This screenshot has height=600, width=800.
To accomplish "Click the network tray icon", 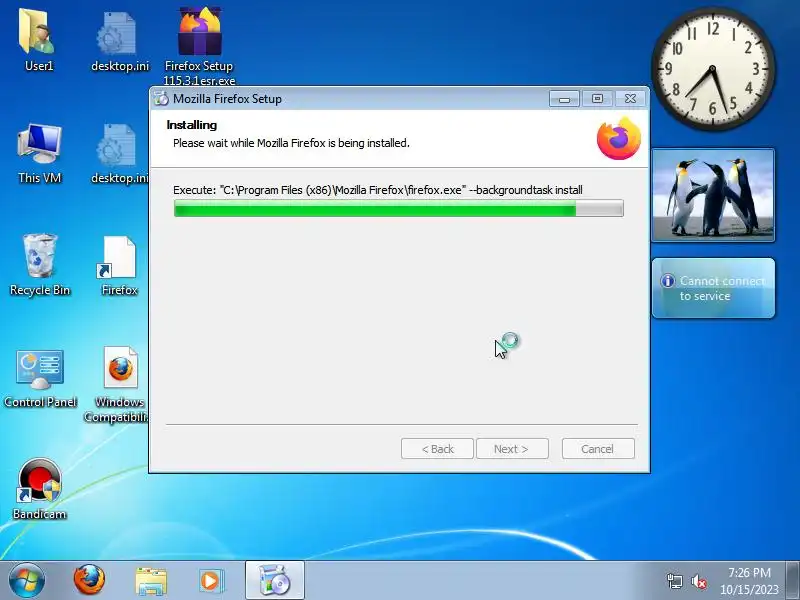I will 674,581.
